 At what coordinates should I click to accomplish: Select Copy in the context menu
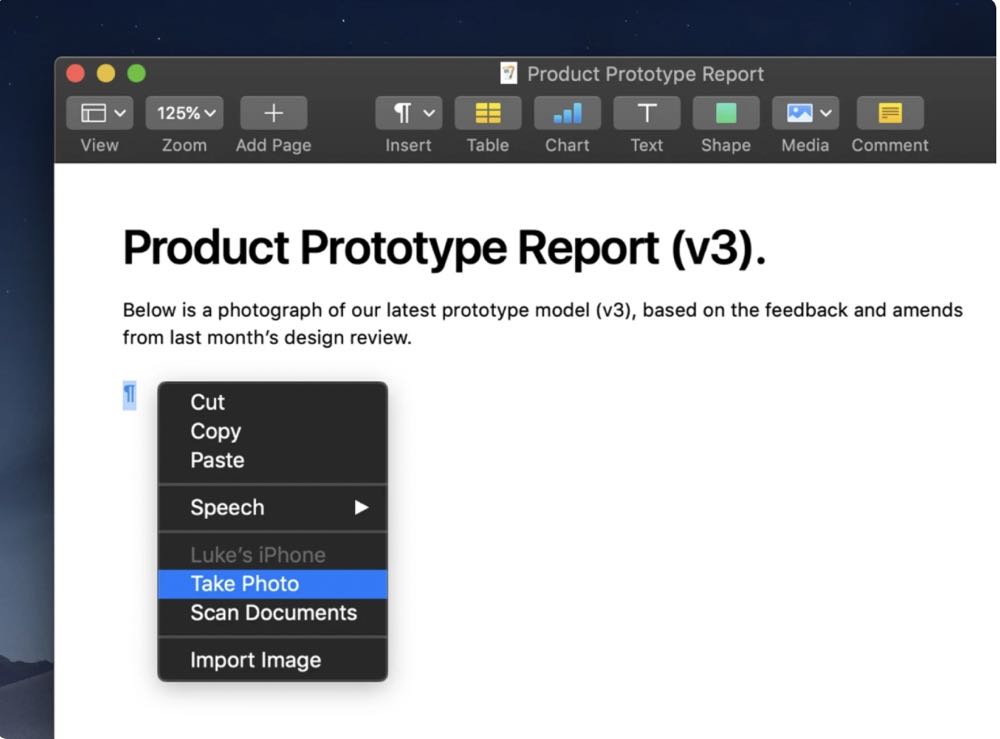point(216,431)
